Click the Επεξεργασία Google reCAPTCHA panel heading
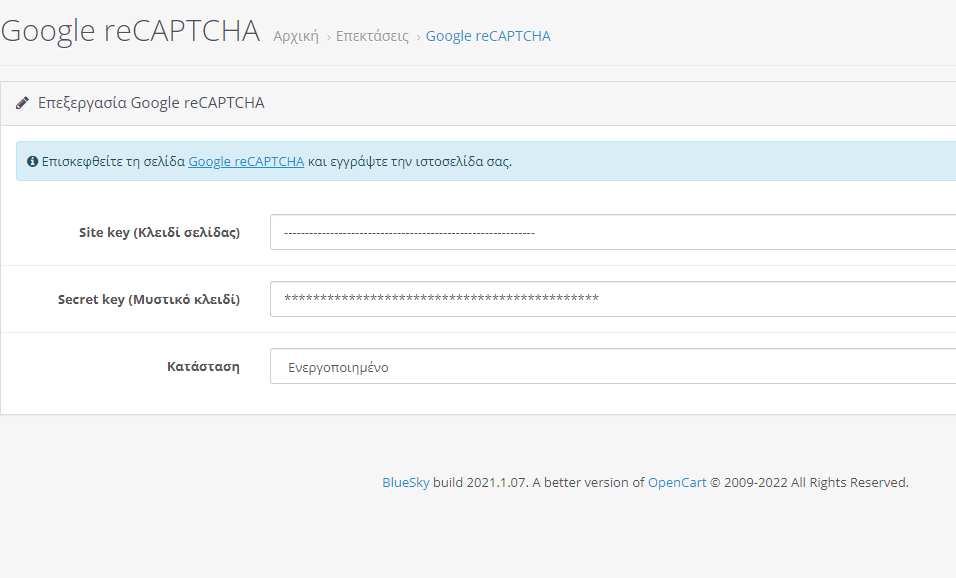Viewport: 956px width, 578px height. (151, 102)
